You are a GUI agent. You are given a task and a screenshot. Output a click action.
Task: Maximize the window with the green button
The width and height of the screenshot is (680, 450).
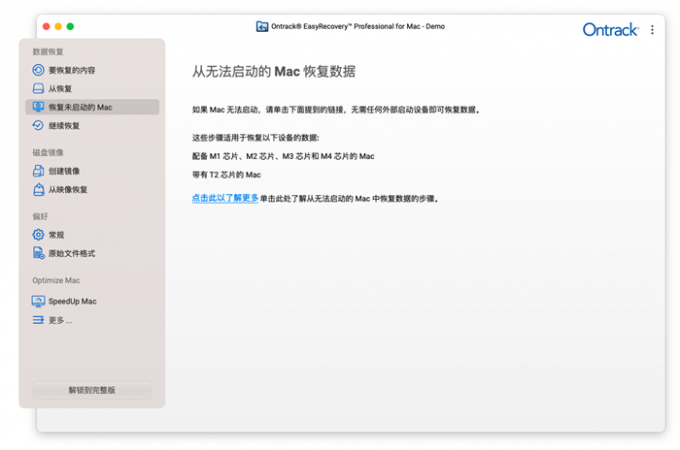(70, 26)
